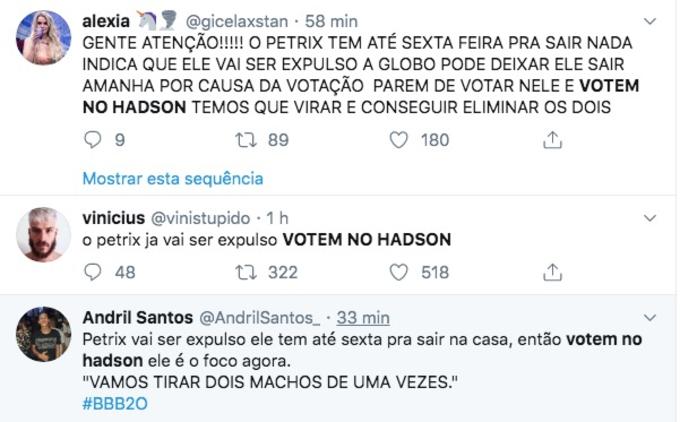
Task: Open alexia's profile picture
Action: click(44, 38)
